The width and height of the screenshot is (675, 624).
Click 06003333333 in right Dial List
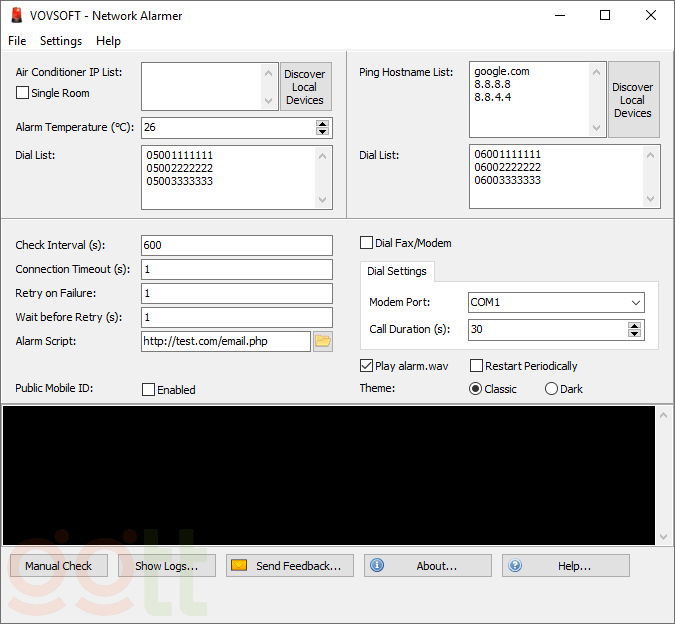tap(508, 180)
